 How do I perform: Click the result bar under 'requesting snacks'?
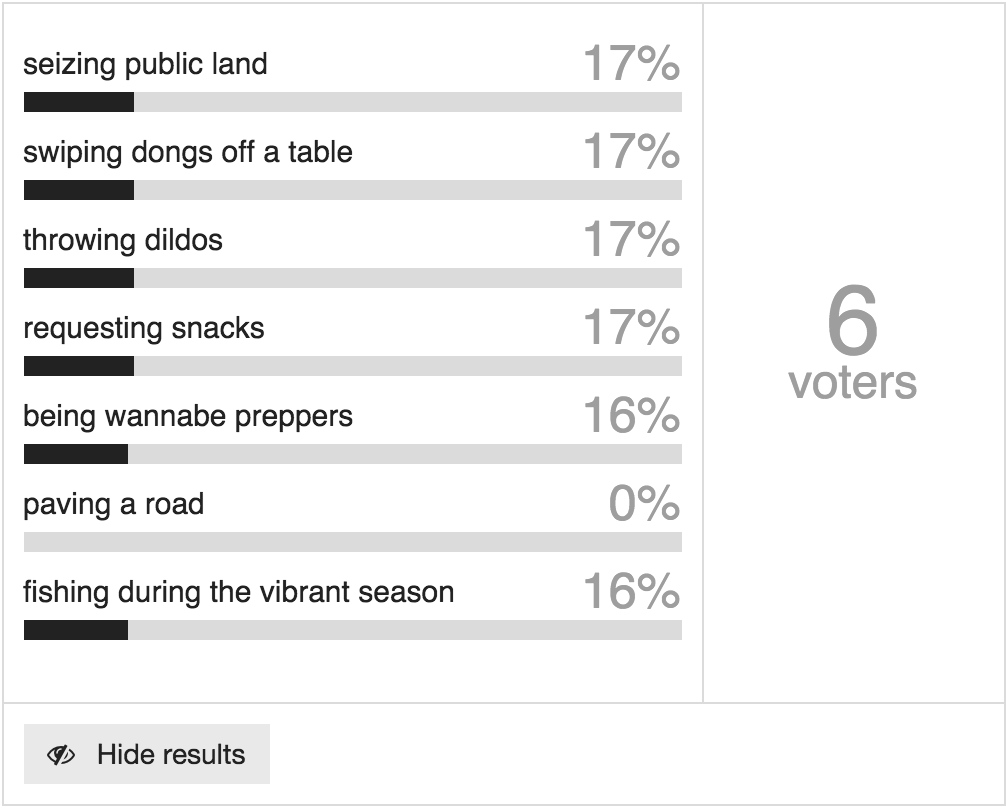(353, 366)
